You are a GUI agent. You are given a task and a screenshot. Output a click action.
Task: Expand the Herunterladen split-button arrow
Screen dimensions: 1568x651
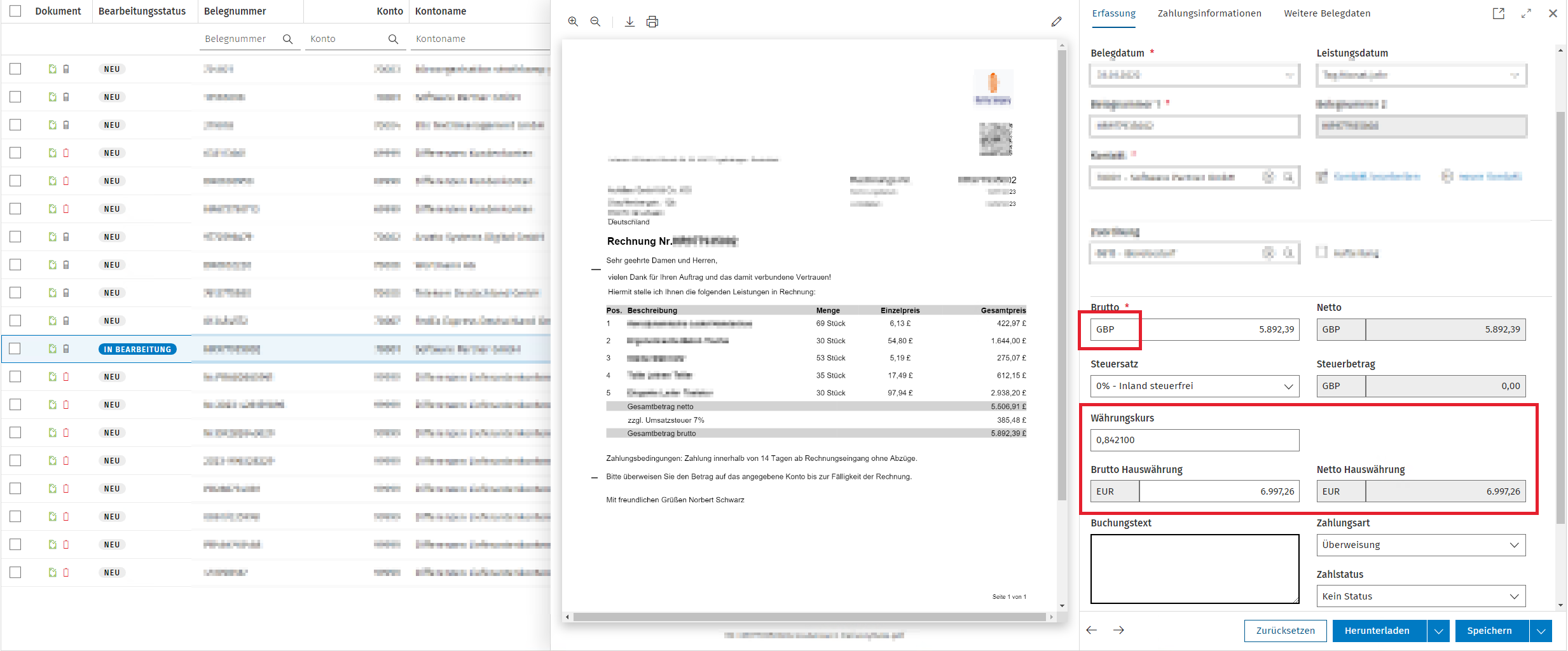click(1438, 631)
